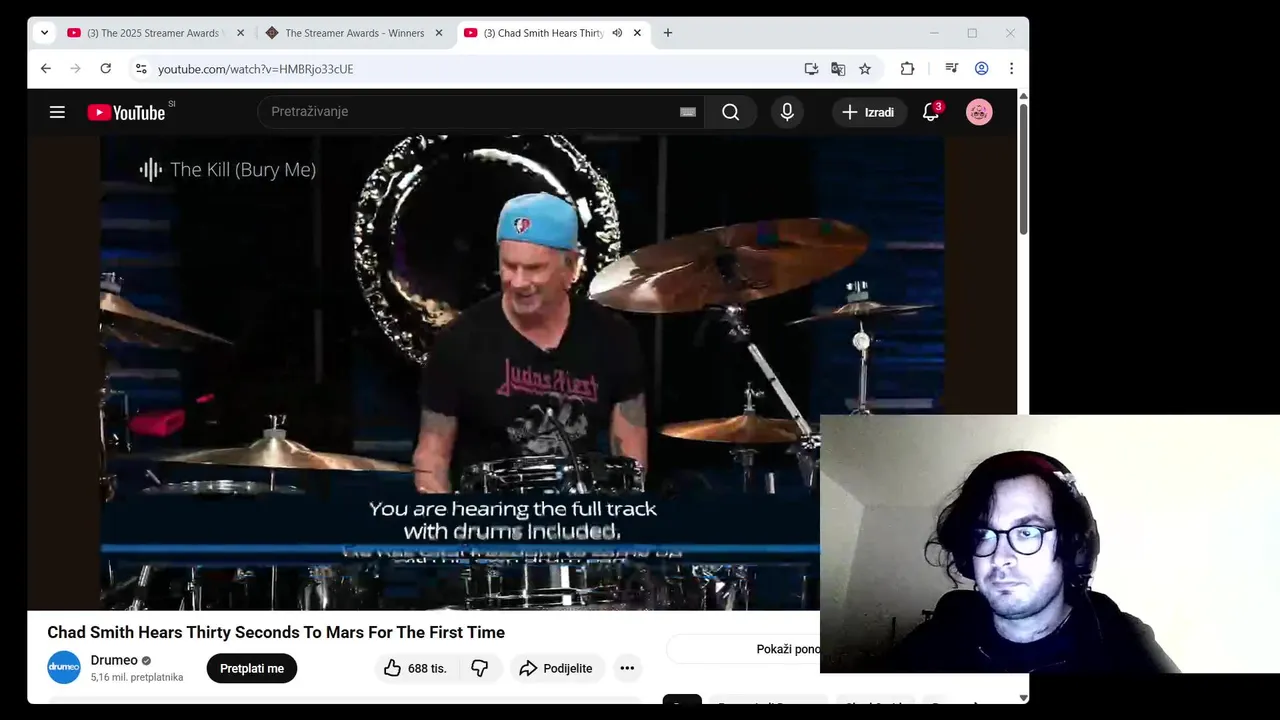Go to the YouTube home logo
1280x720 pixels.
tap(126, 112)
